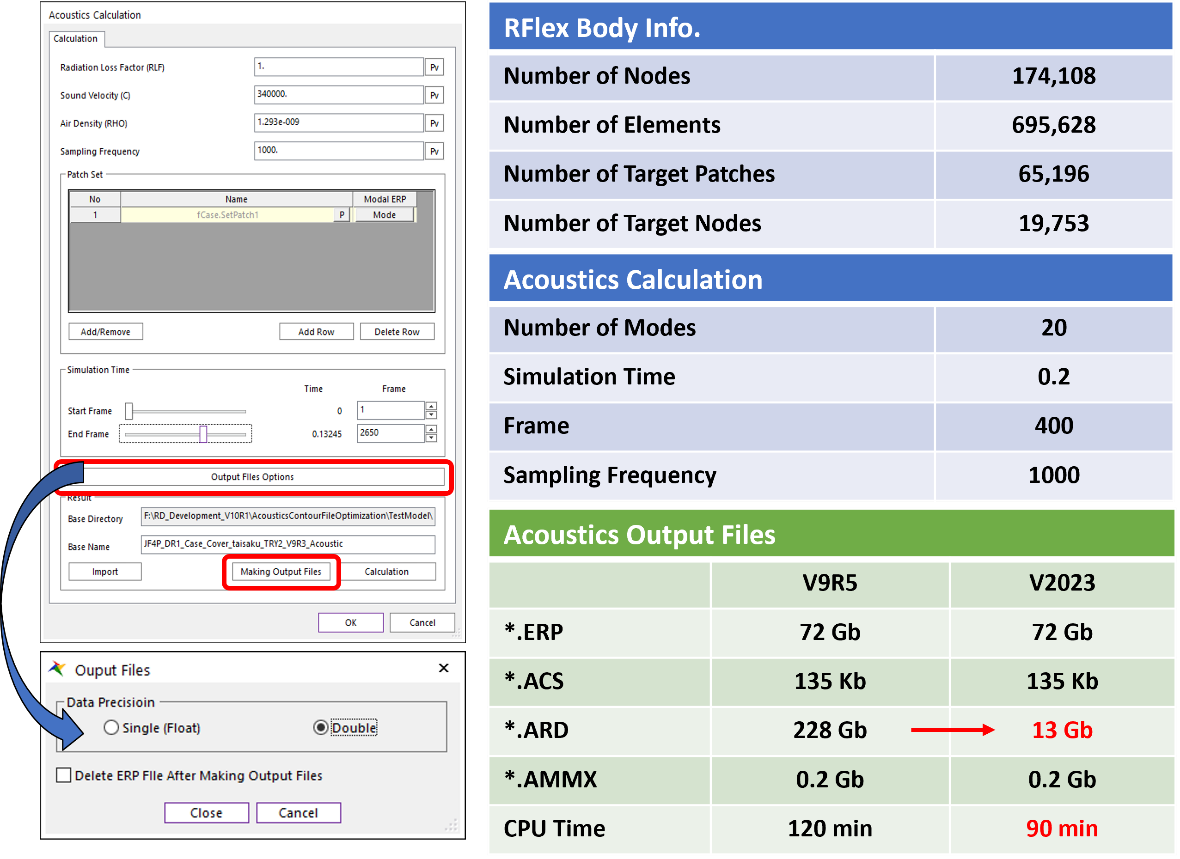Close the Ouput Files dialog with X
The width and height of the screenshot is (1180, 859).
point(444,669)
